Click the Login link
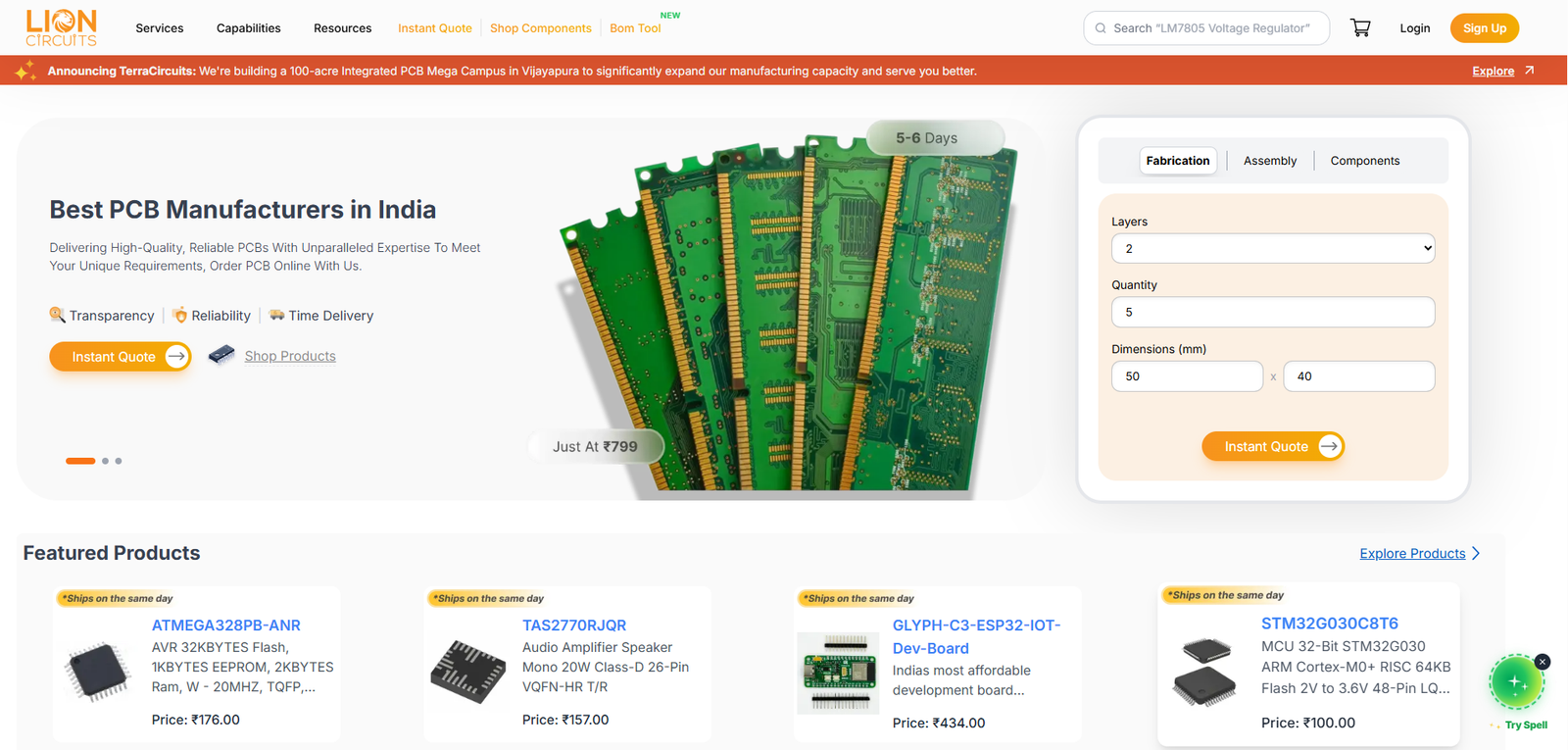The width and height of the screenshot is (1568, 750). pyautogui.click(x=1415, y=28)
